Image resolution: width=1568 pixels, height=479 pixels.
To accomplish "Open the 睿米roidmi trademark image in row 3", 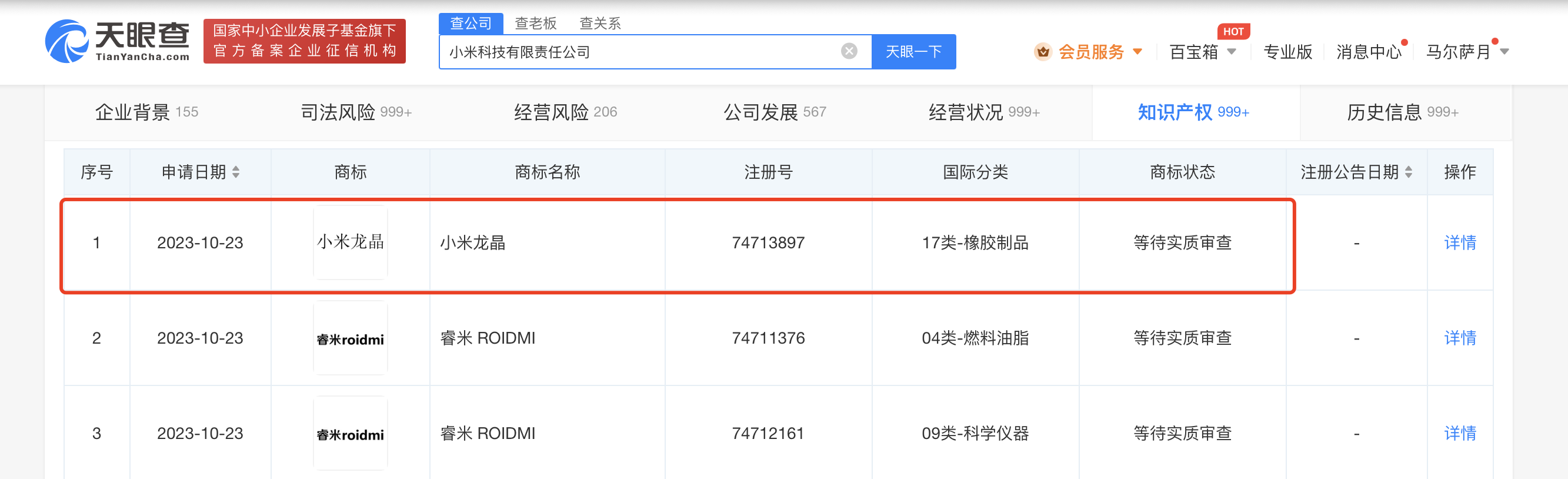I will 351,433.
